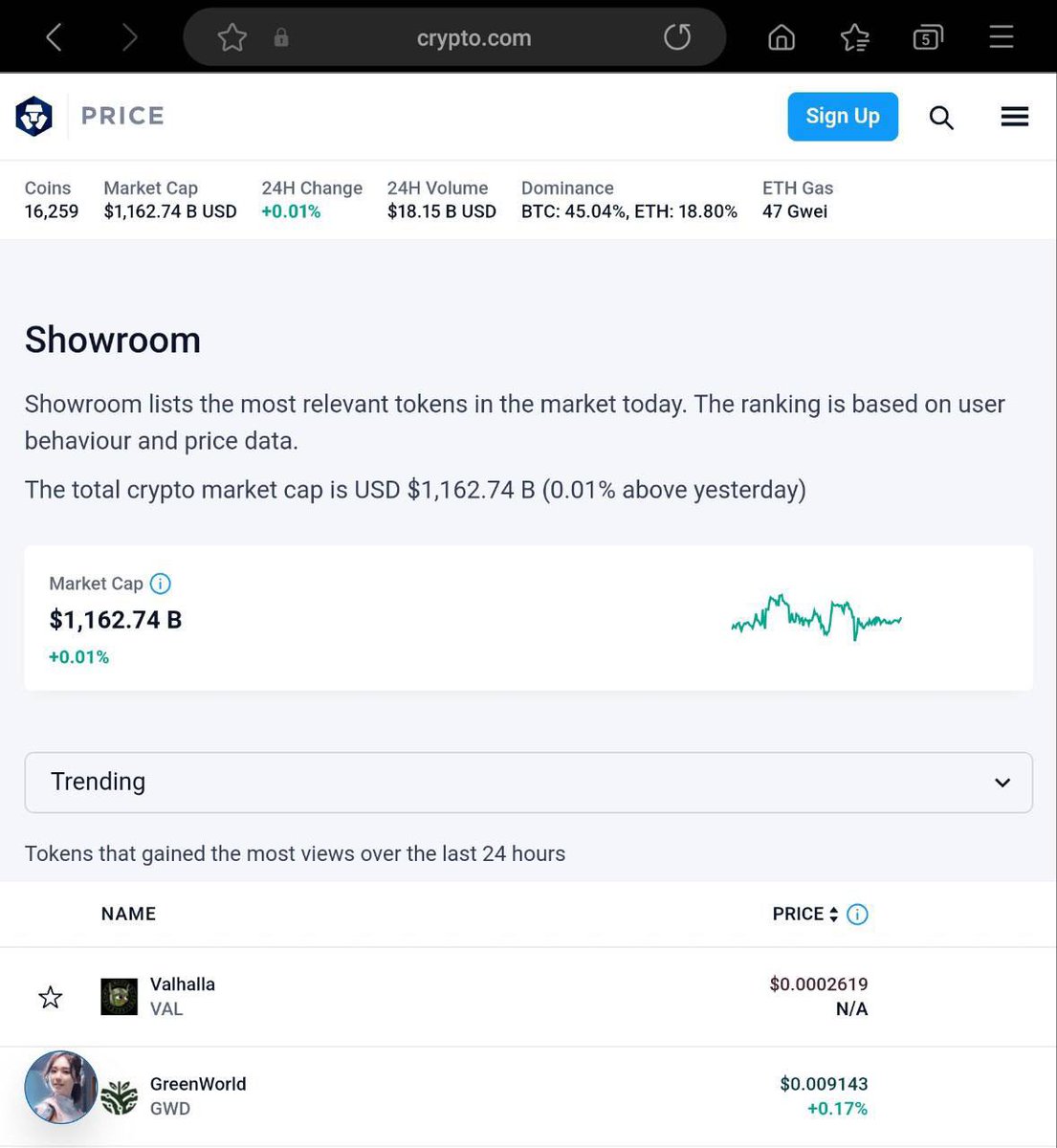The height and width of the screenshot is (1148, 1057).
Task: Click the crypto.com logo
Action: [x=34, y=116]
